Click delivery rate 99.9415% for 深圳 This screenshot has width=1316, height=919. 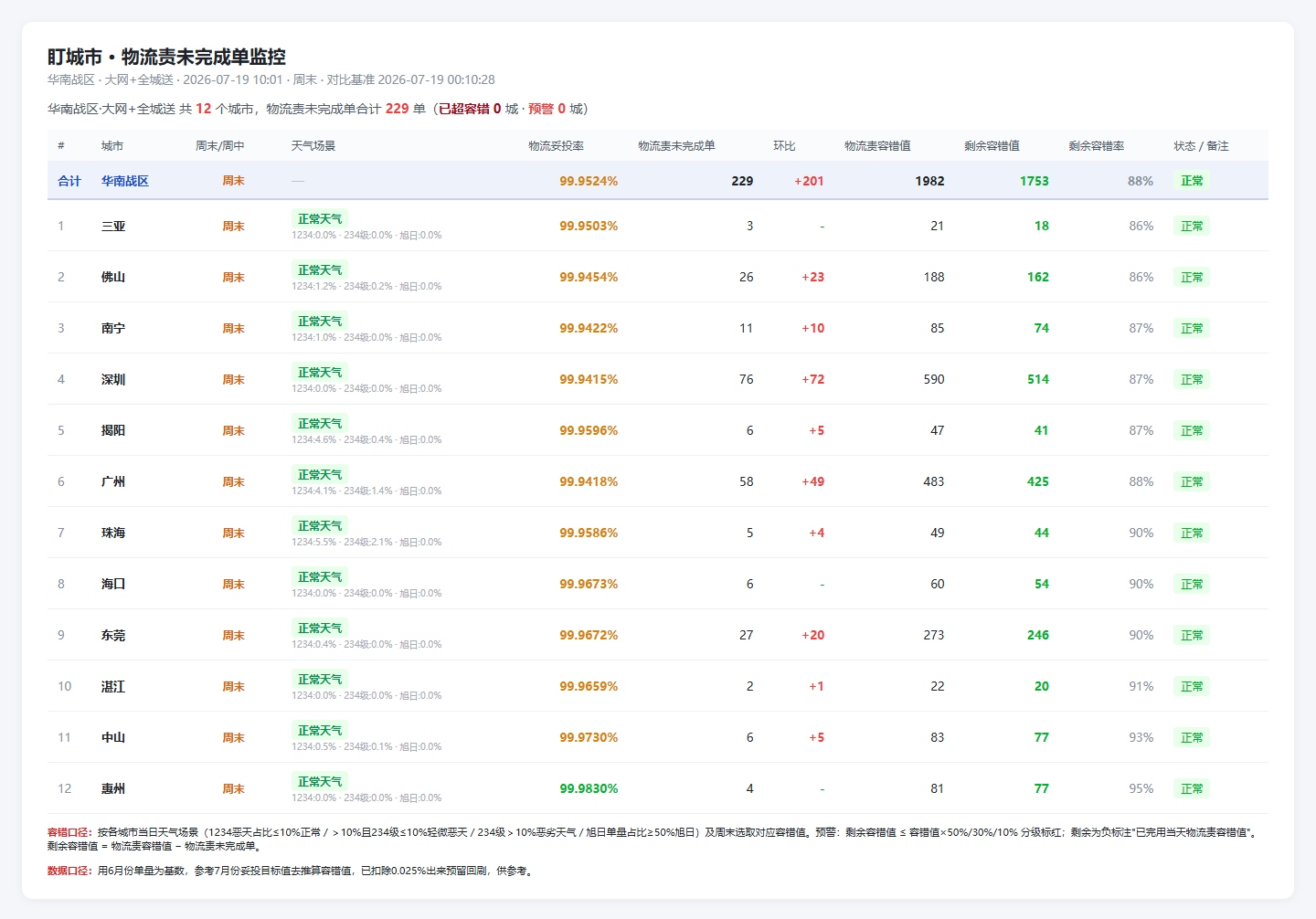589,379
